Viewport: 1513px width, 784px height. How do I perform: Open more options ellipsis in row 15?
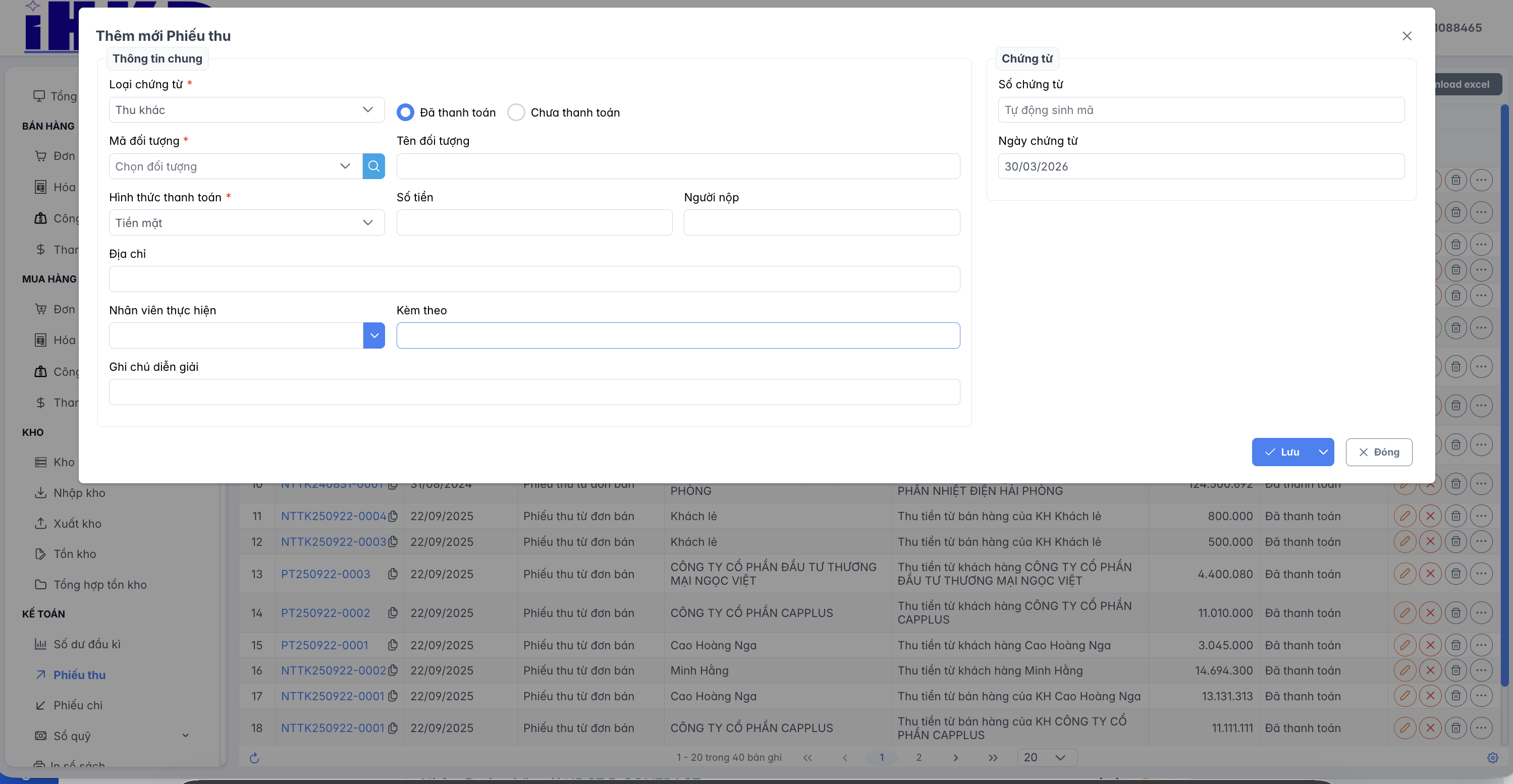[x=1481, y=644]
